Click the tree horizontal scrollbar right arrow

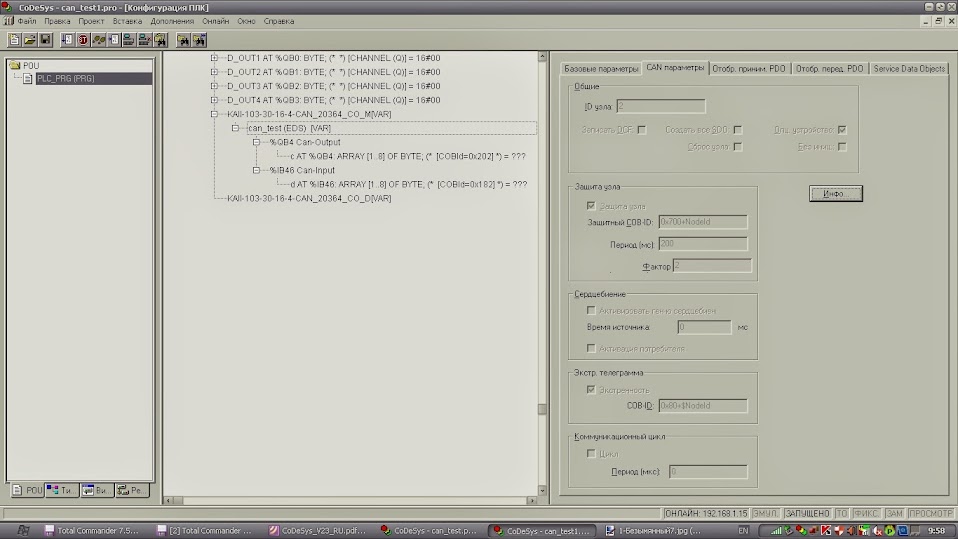pos(532,500)
